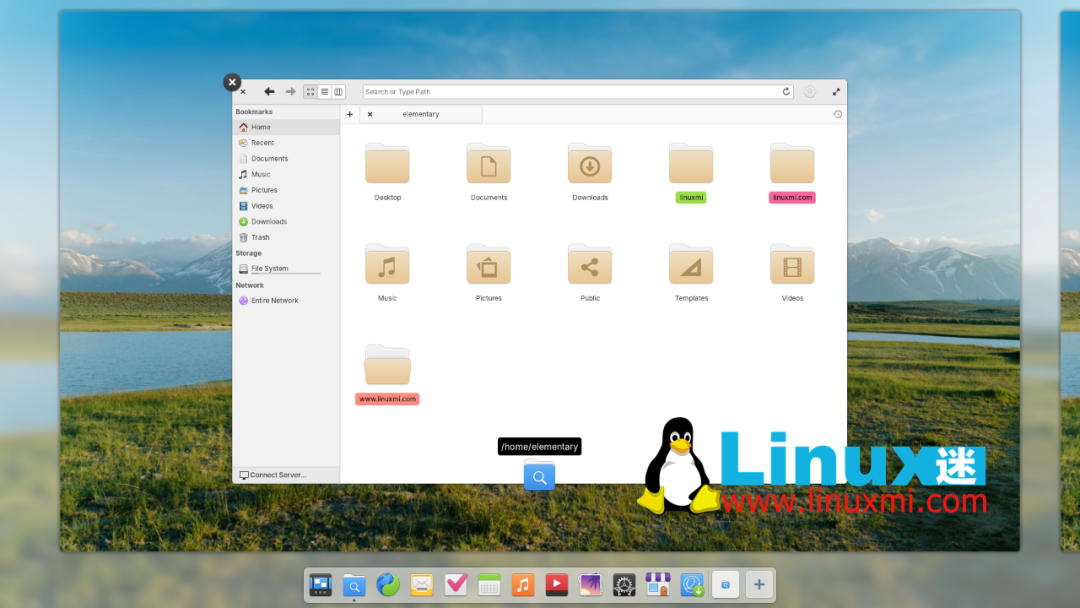The image size is (1080, 608).
Task: Open Trash in sidebar
Action: (286, 238)
